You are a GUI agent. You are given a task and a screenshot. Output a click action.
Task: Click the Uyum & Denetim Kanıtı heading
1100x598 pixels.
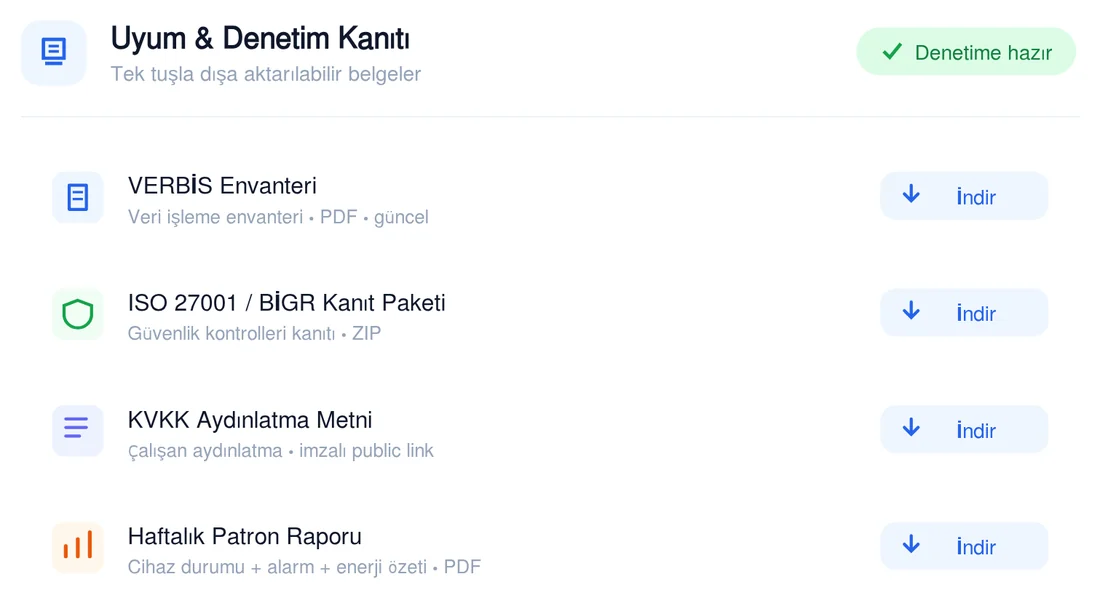coord(260,39)
